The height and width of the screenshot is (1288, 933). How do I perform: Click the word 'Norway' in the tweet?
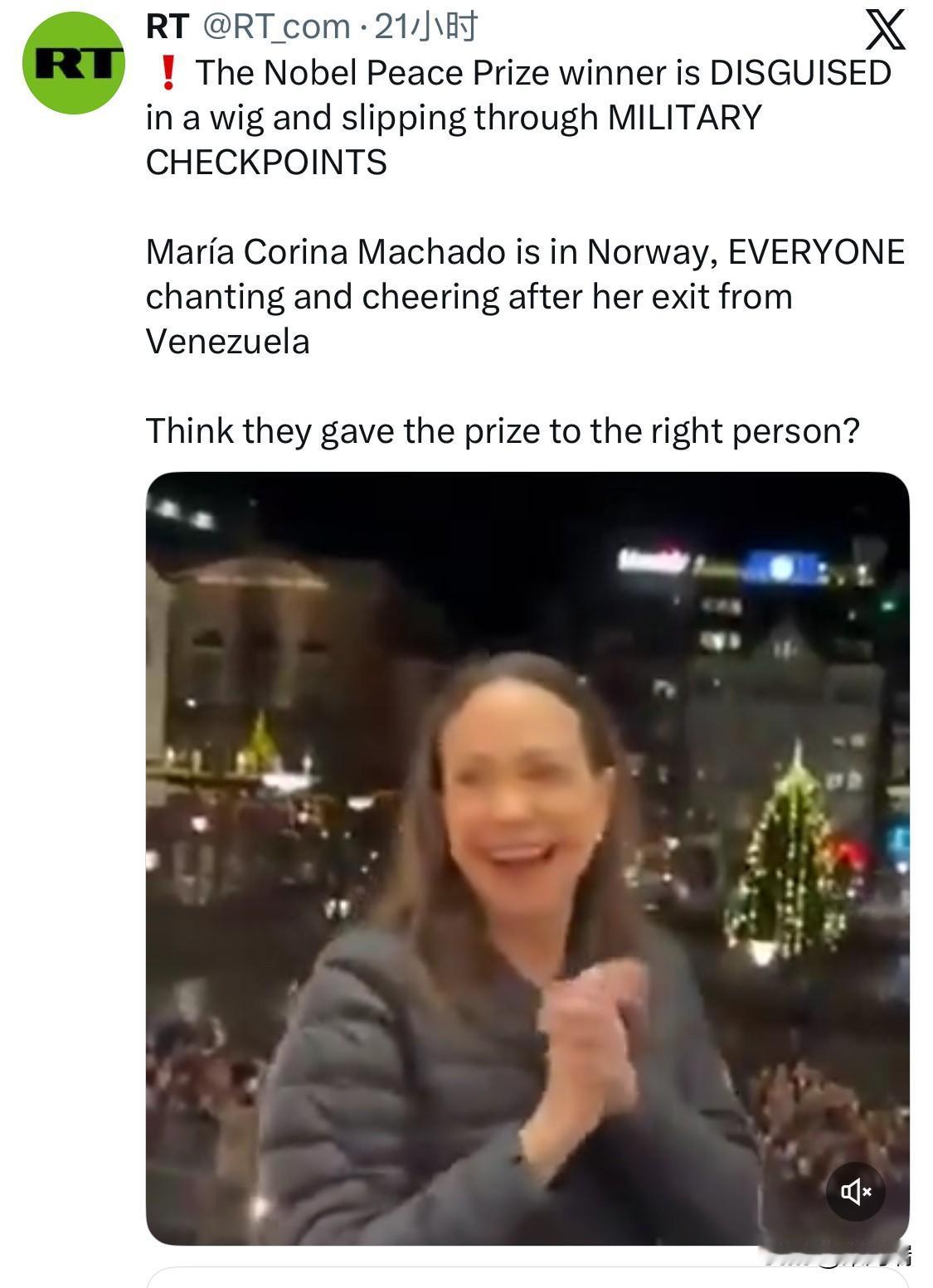pyautogui.click(x=652, y=252)
